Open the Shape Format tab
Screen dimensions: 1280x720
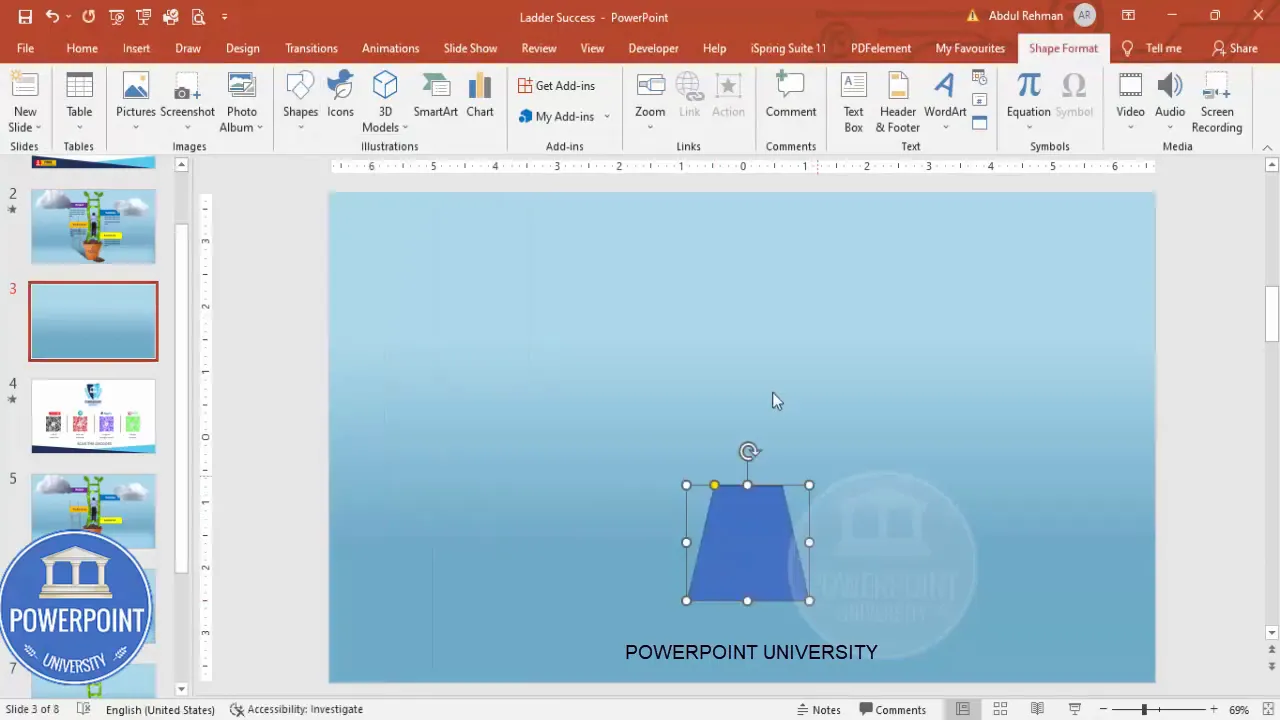1063,48
